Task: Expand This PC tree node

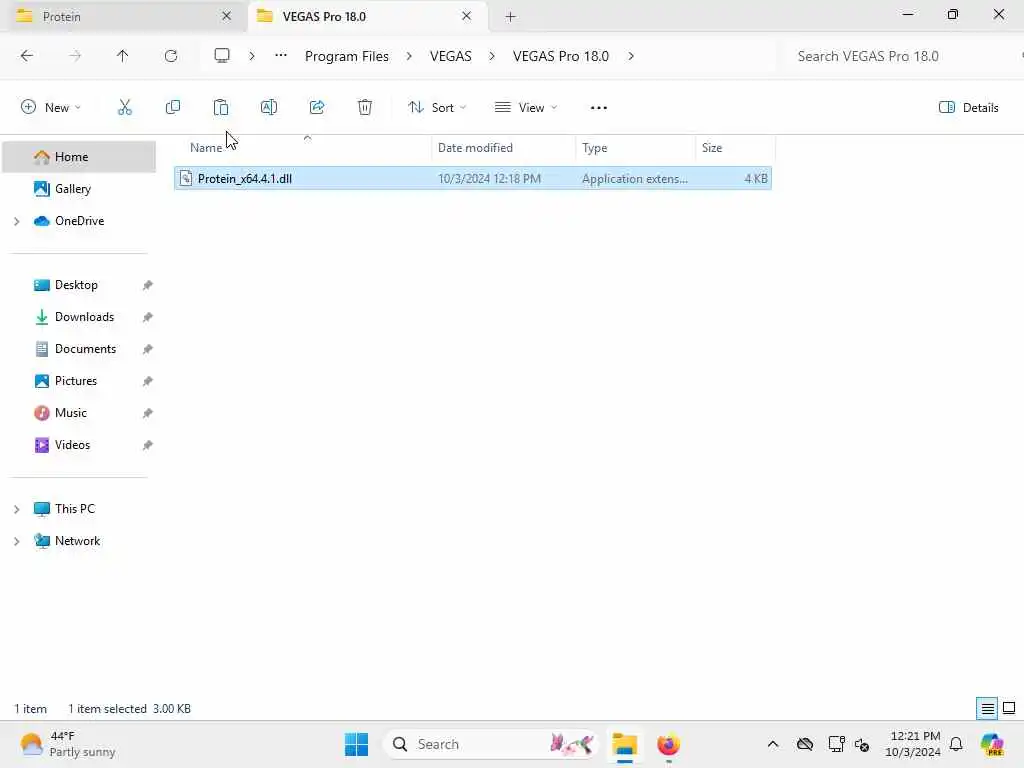Action: pos(17,509)
